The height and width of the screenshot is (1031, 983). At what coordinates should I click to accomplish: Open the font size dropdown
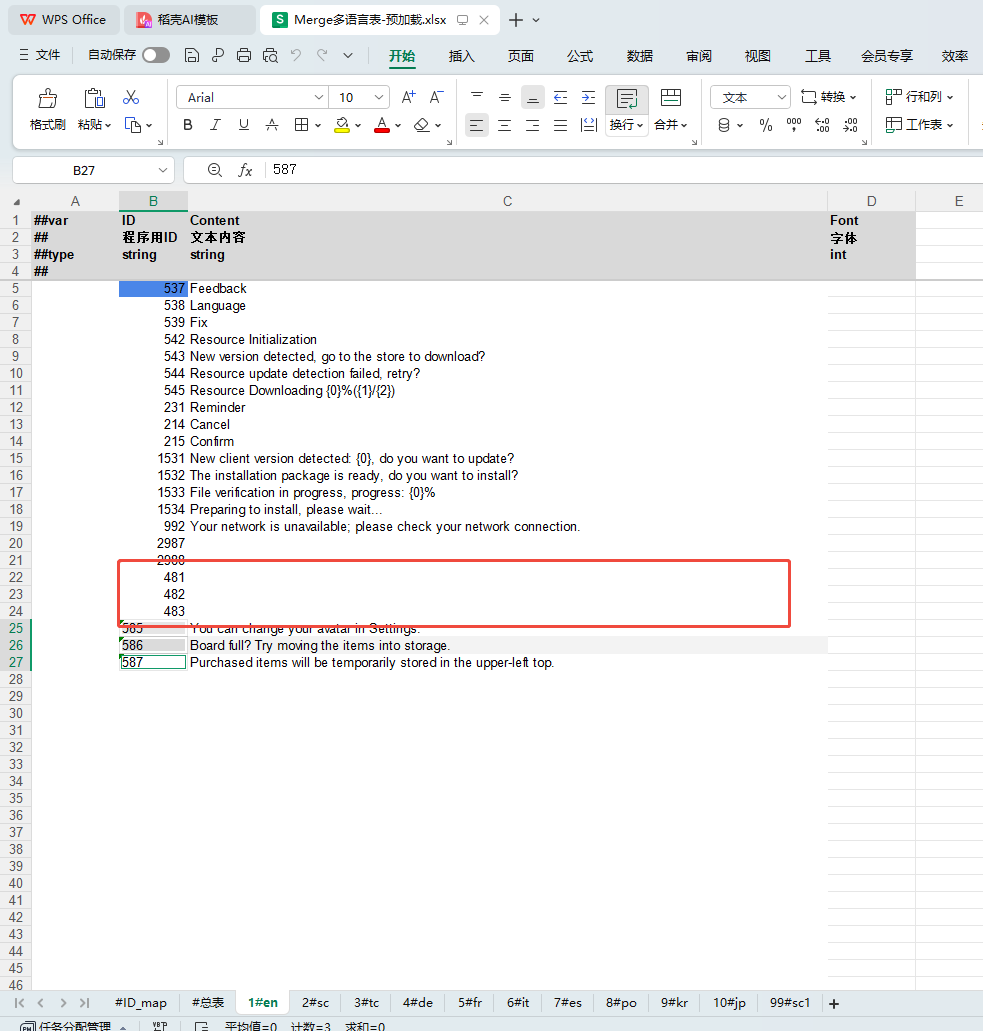pyautogui.click(x=379, y=97)
